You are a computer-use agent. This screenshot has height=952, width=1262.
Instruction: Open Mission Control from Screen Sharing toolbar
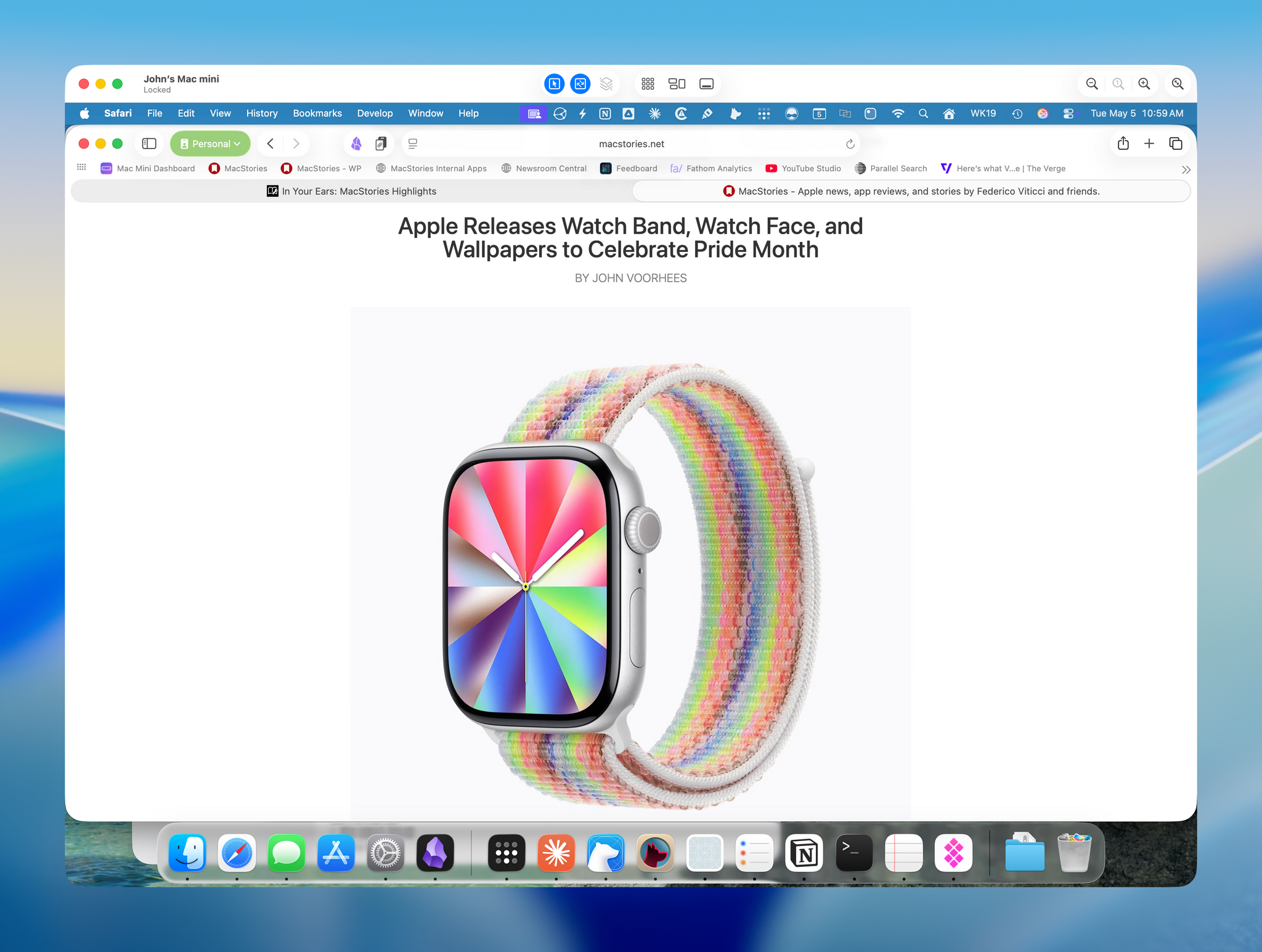point(677,84)
